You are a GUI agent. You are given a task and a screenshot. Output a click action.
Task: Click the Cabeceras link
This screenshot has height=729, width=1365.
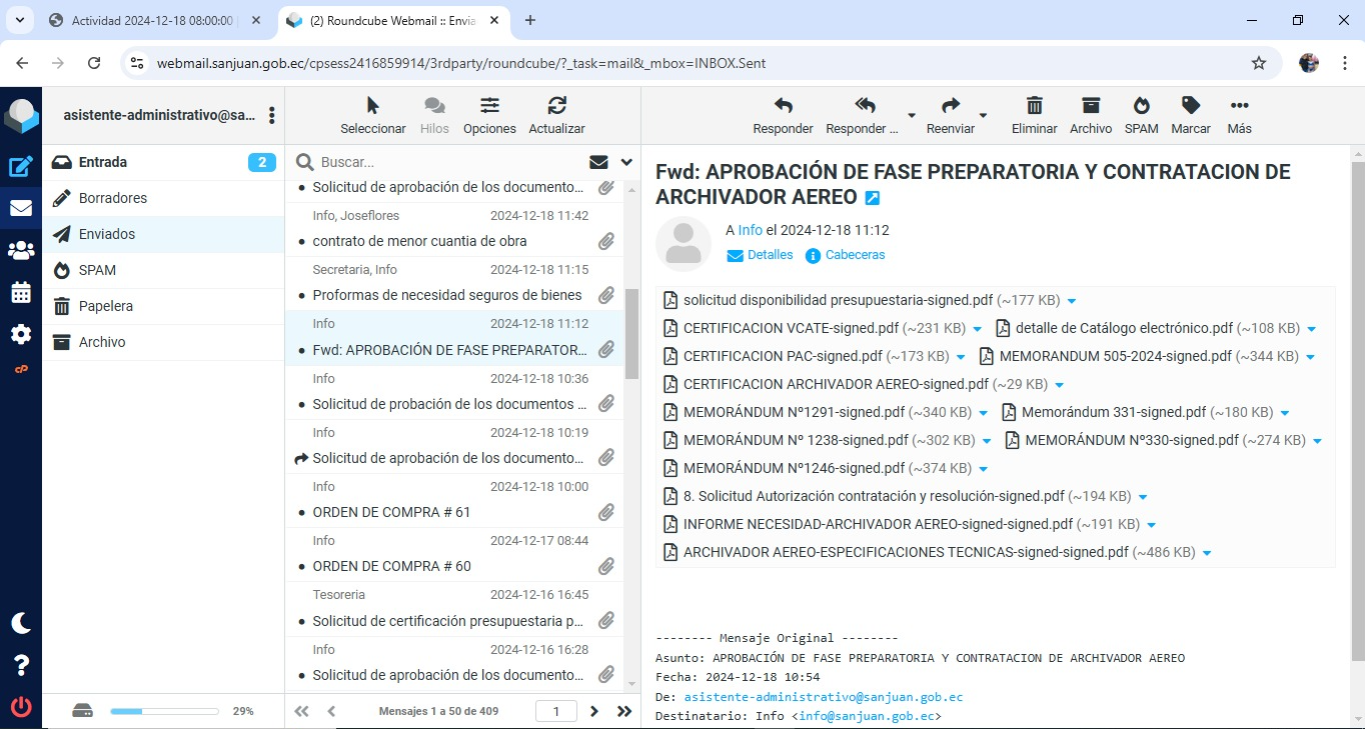(x=854, y=255)
